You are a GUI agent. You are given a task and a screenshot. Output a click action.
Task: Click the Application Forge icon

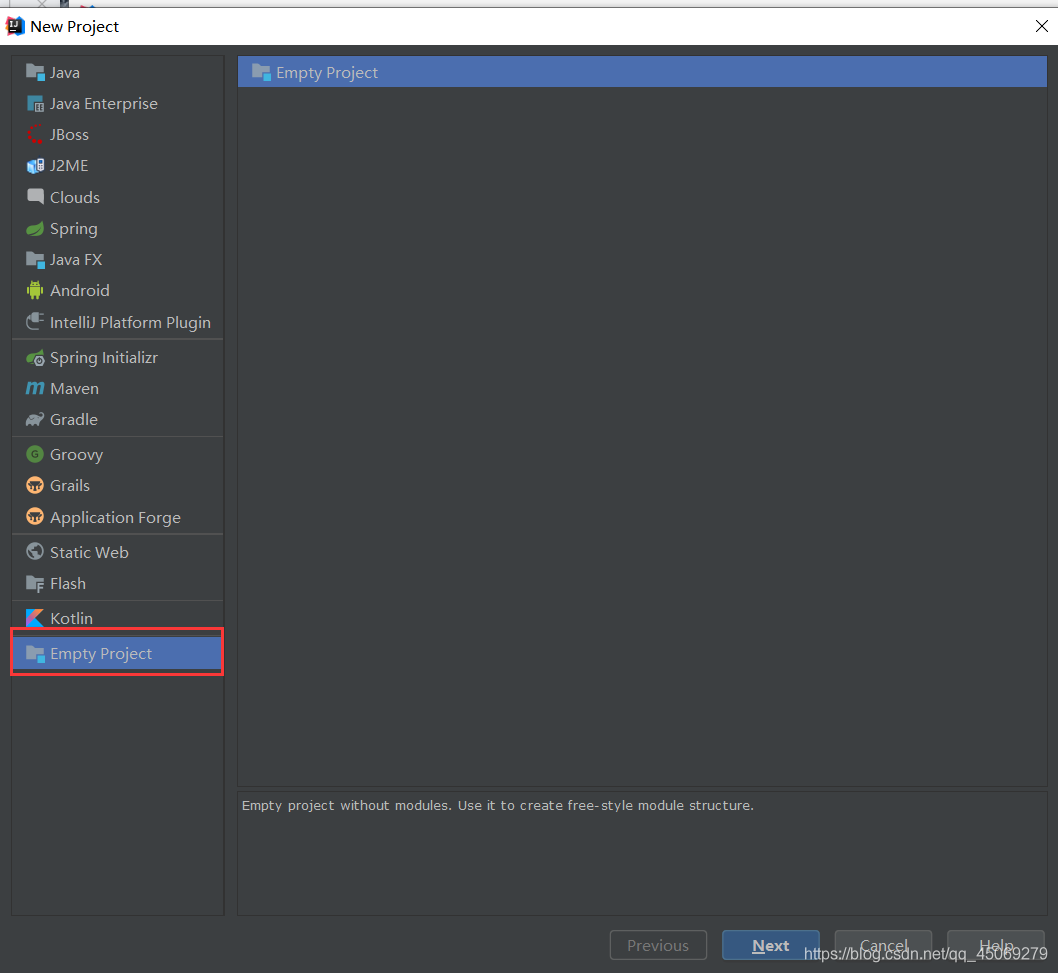(x=35, y=517)
